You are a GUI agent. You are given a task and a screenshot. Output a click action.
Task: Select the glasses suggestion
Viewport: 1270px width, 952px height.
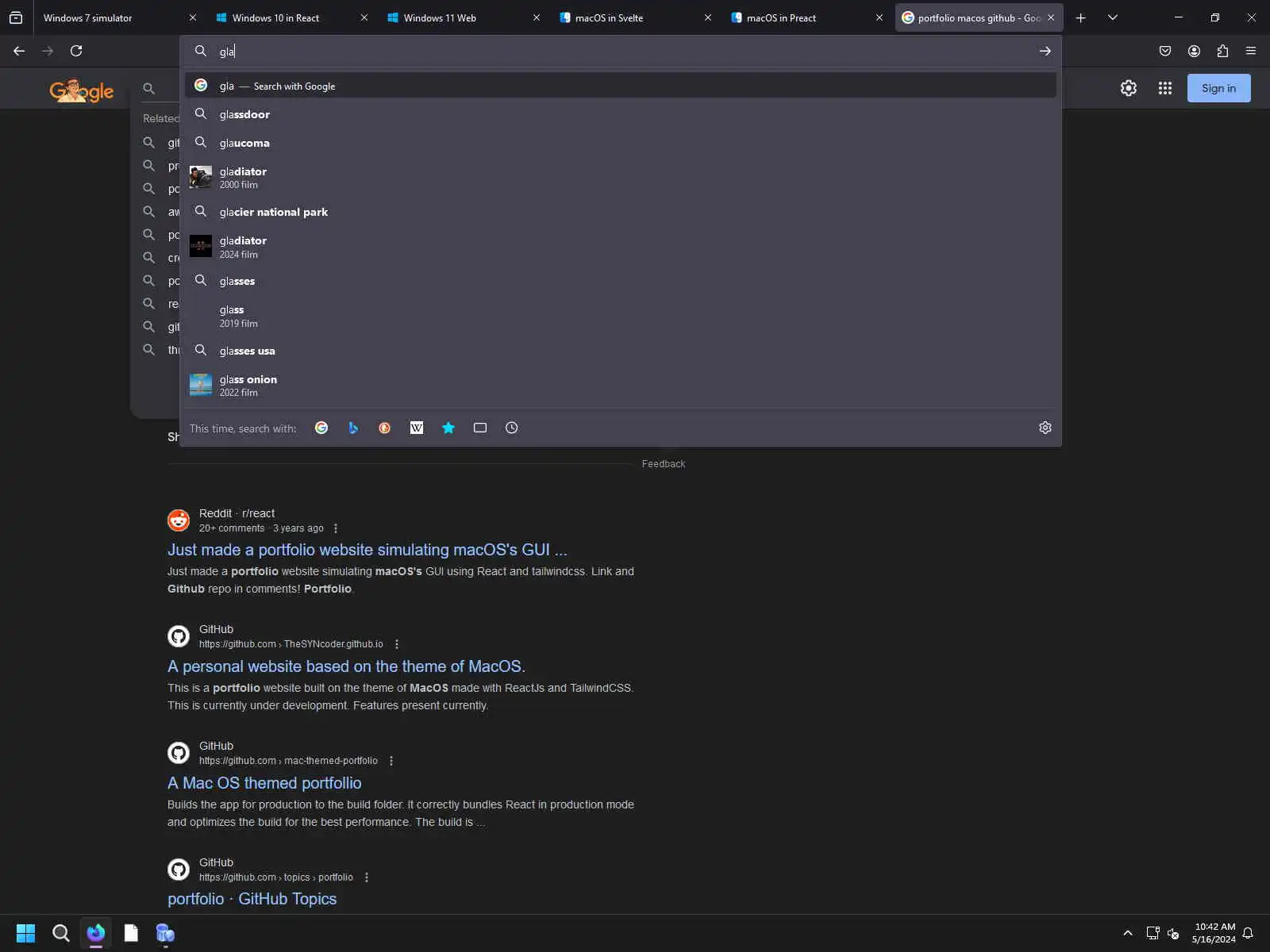pos(621,281)
